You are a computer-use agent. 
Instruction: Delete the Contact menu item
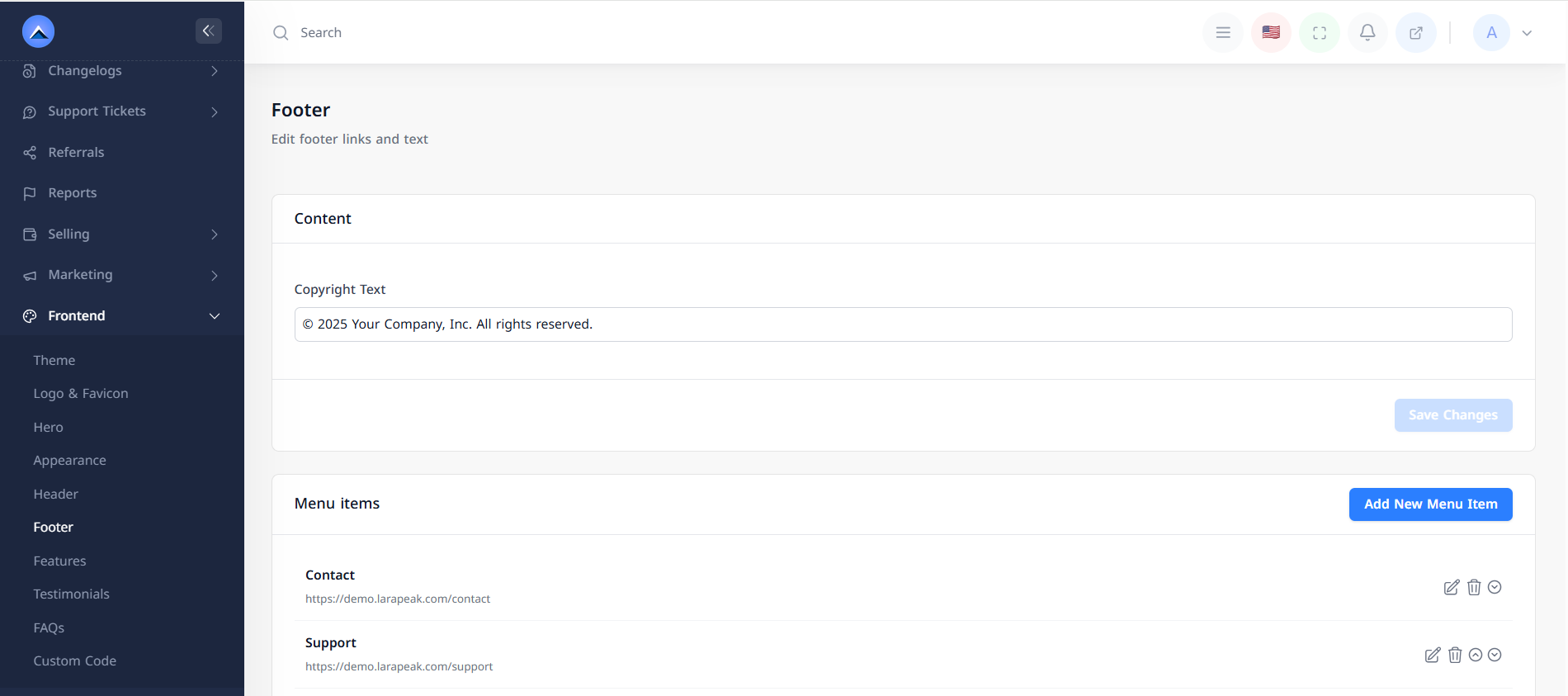point(1474,587)
